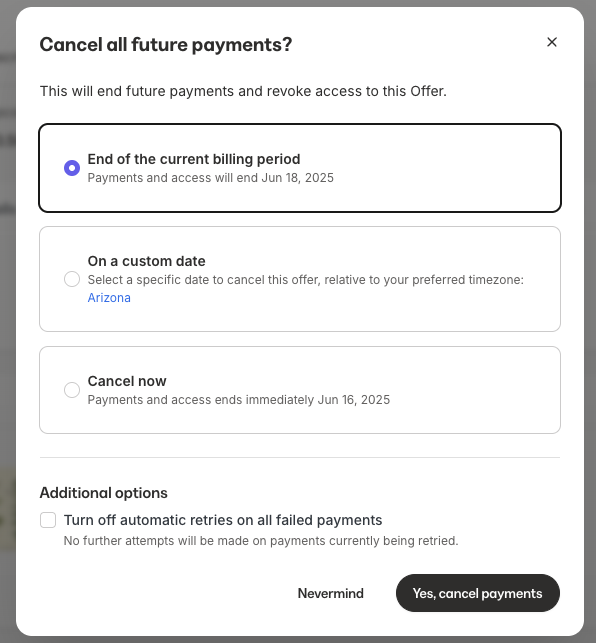This screenshot has height=643, width=596.
Task: Click the Nevermind button
Action: click(331, 593)
